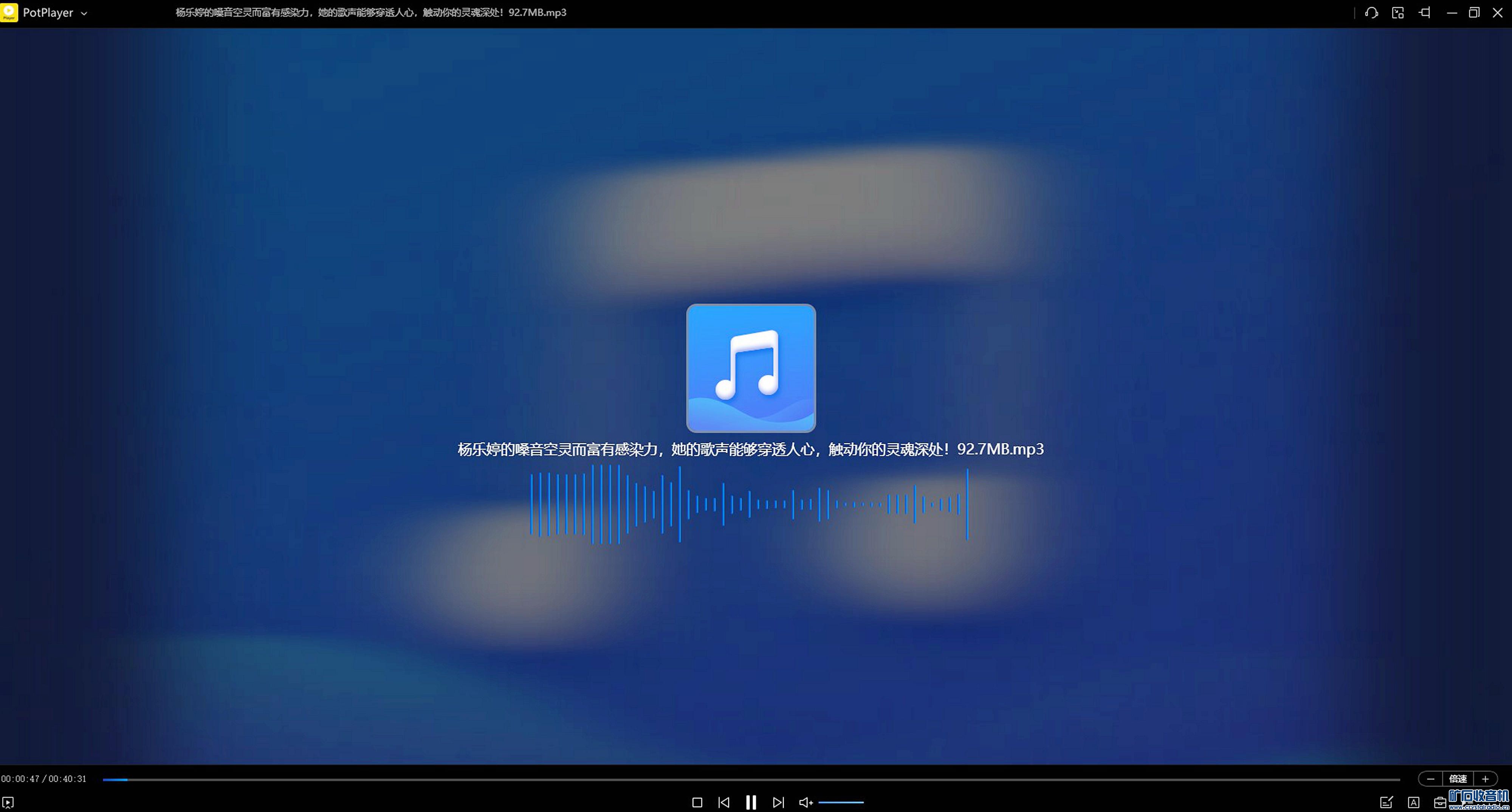This screenshot has height=812, width=1512.
Task: Mute the volume speaker icon
Action: click(x=806, y=802)
